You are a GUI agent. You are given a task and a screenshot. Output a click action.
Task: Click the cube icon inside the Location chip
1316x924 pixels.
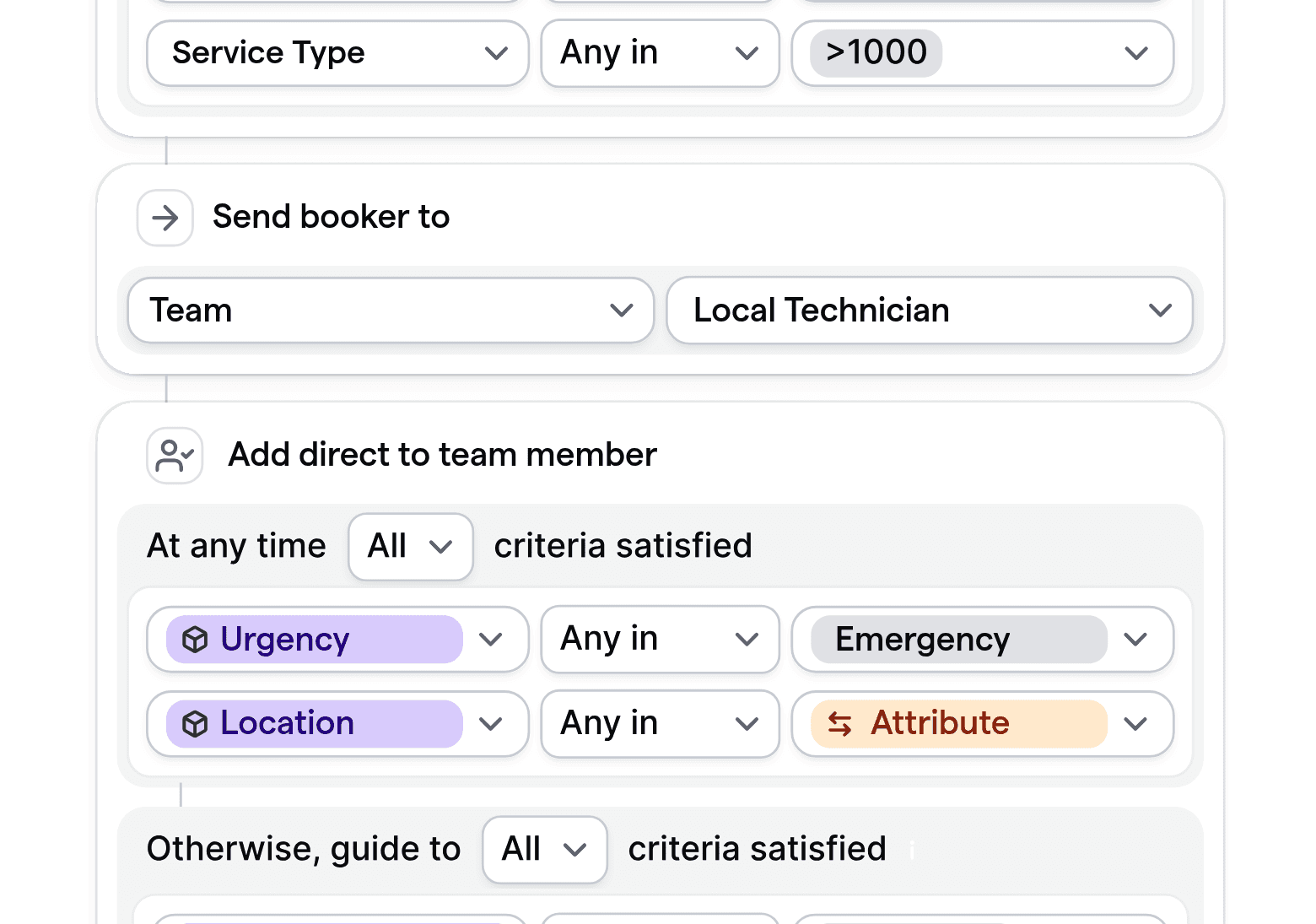pos(195,723)
